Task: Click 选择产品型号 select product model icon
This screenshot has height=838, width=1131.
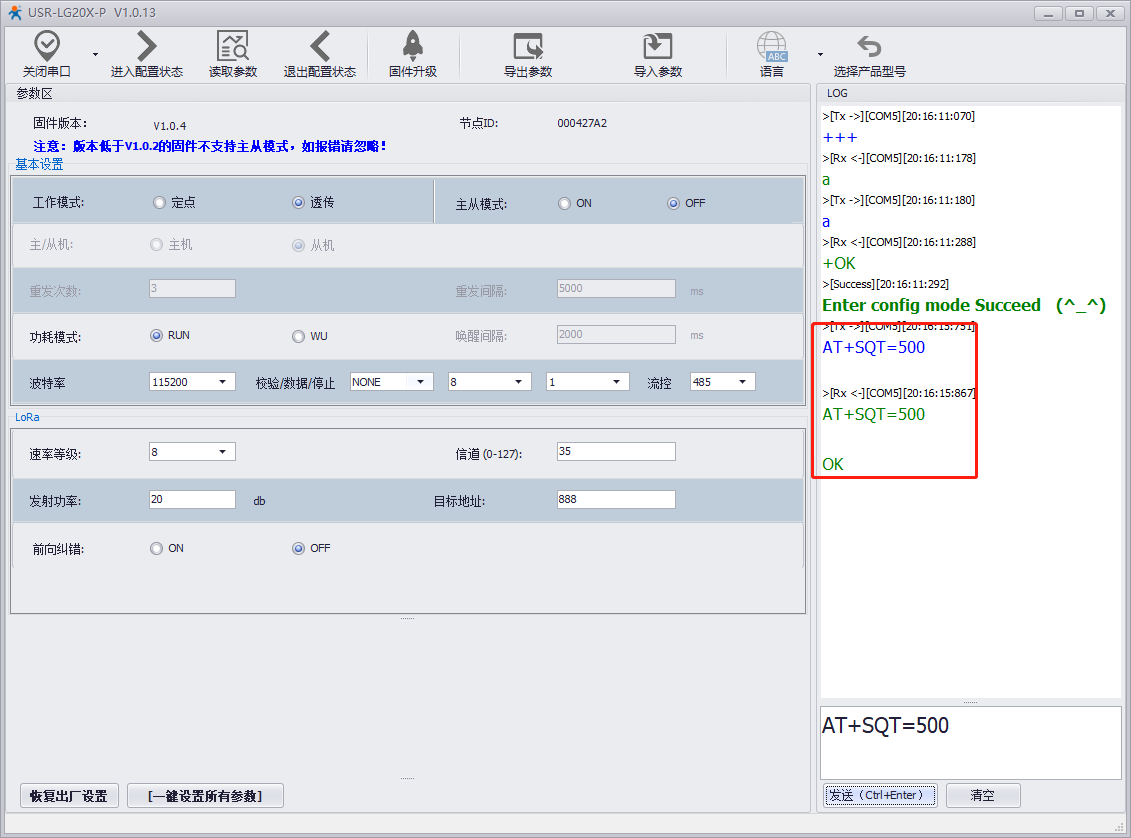Action: tap(869, 46)
